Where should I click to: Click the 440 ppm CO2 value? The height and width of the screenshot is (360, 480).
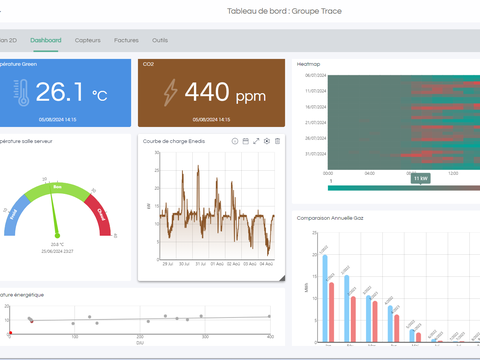click(225, 92)
